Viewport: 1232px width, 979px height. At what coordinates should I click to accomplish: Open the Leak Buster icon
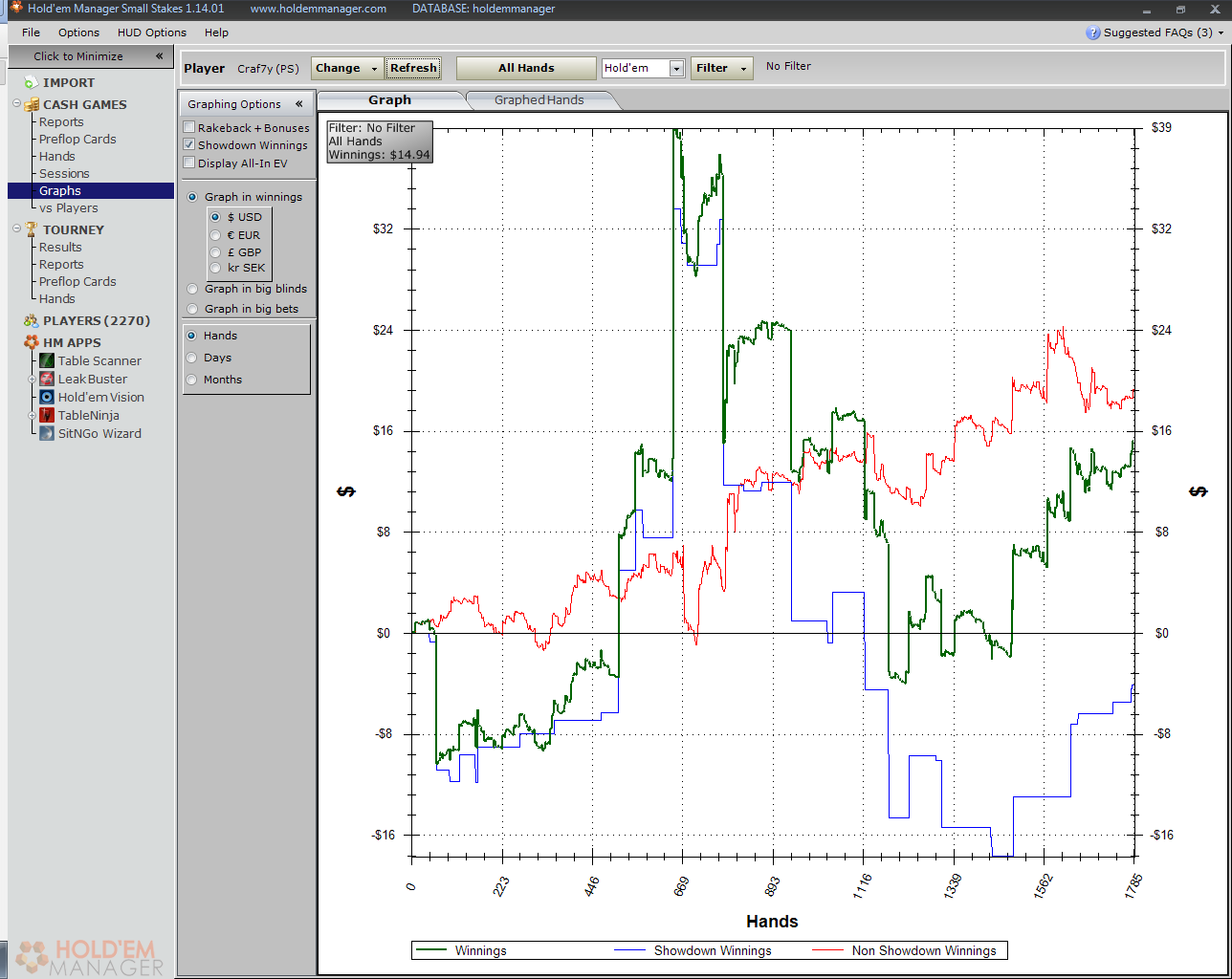coord(47,379)
